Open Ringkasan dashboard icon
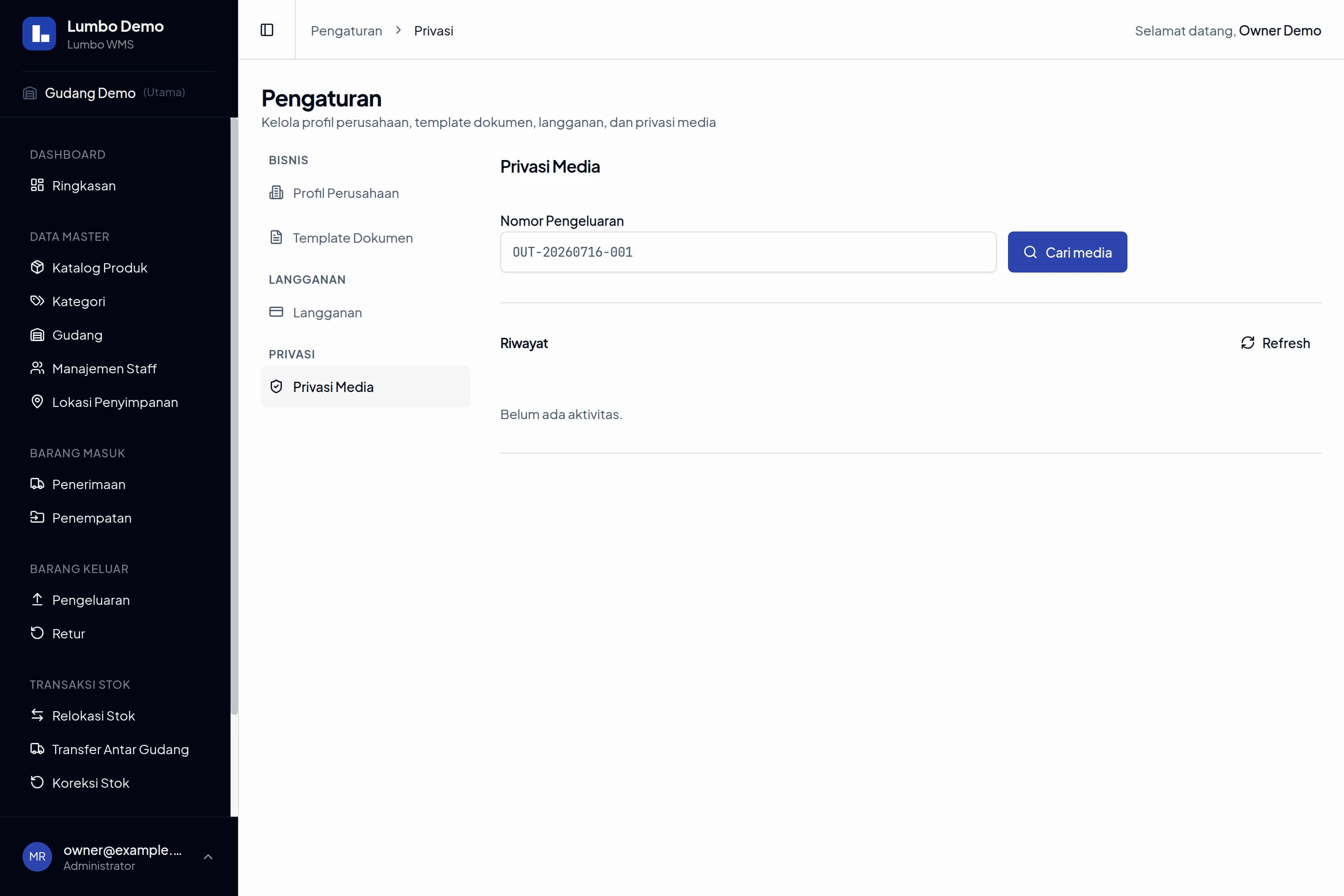 coord(37,185)
